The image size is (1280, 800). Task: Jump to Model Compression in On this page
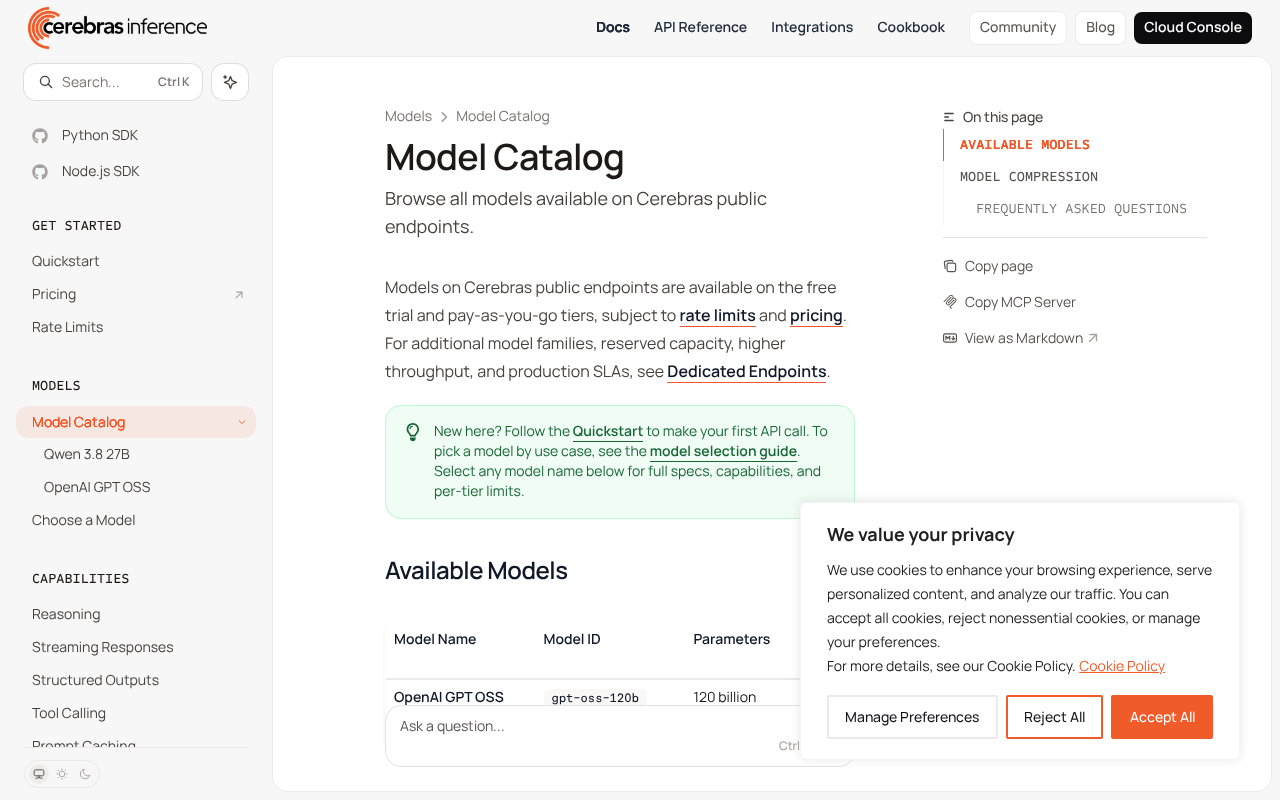tap(1029, 177)
